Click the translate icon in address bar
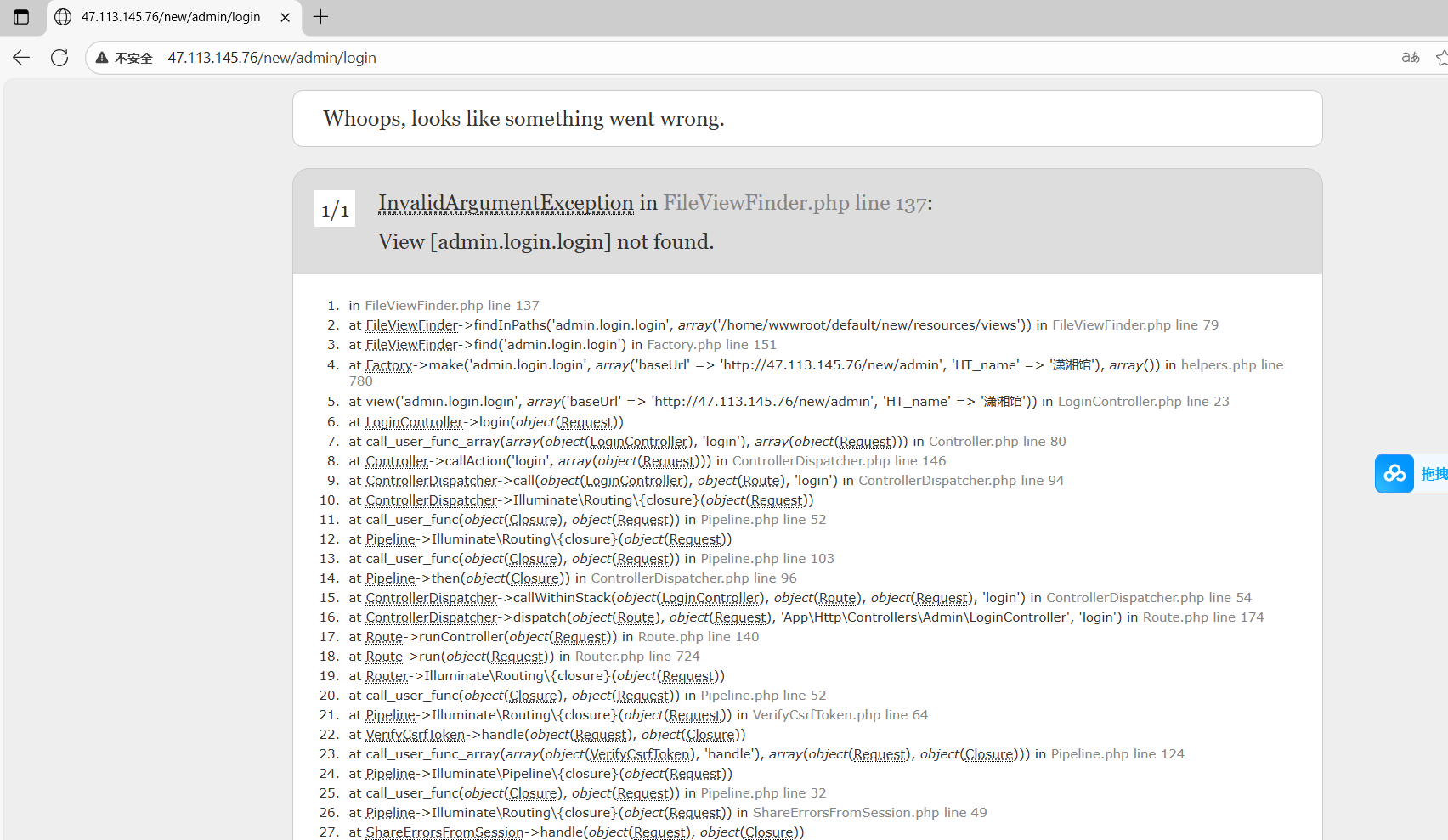This screenshot has width=1448, height=840. click(1411, 58)
